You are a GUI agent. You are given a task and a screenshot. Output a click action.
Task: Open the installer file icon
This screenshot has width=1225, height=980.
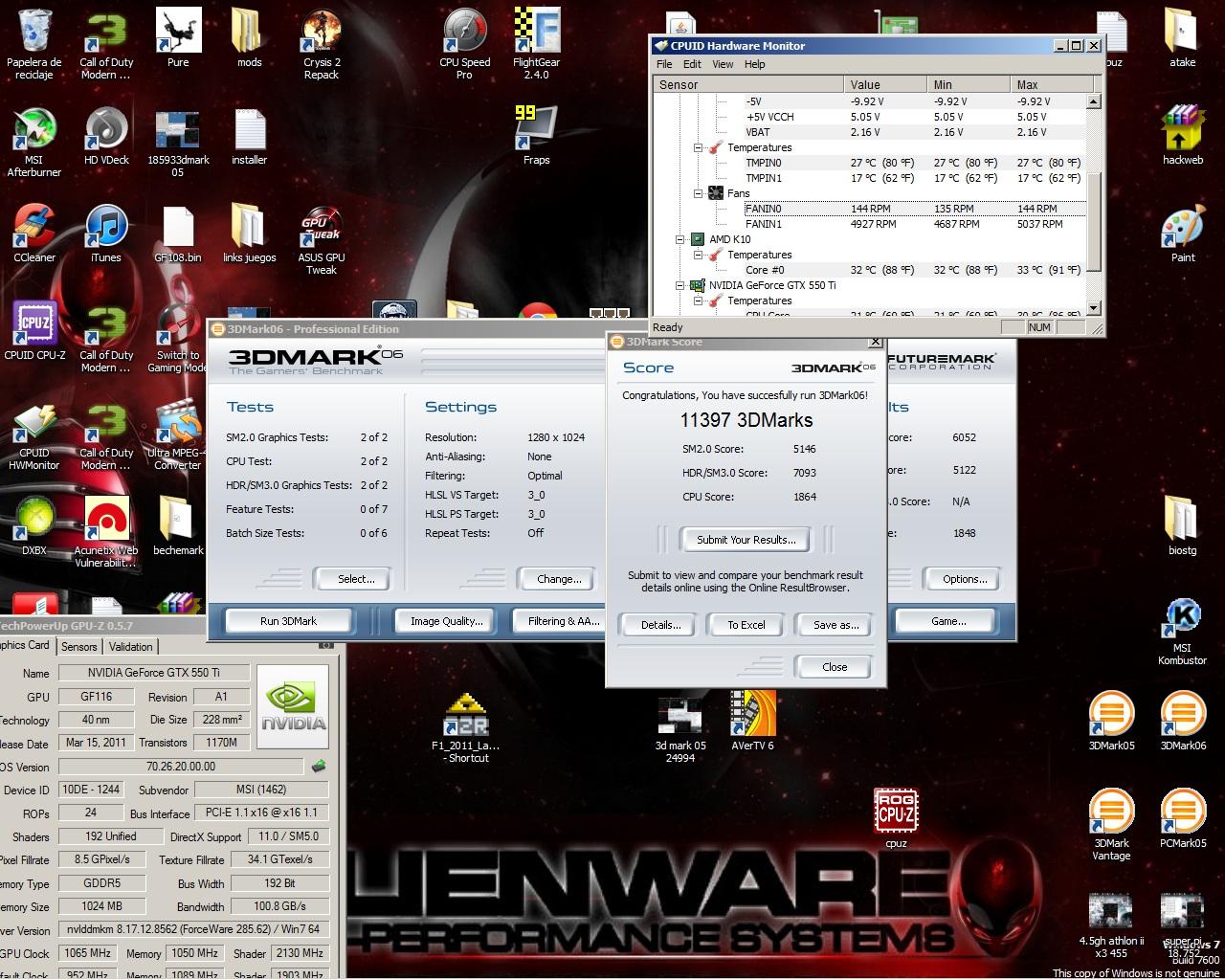coord(249,136)
